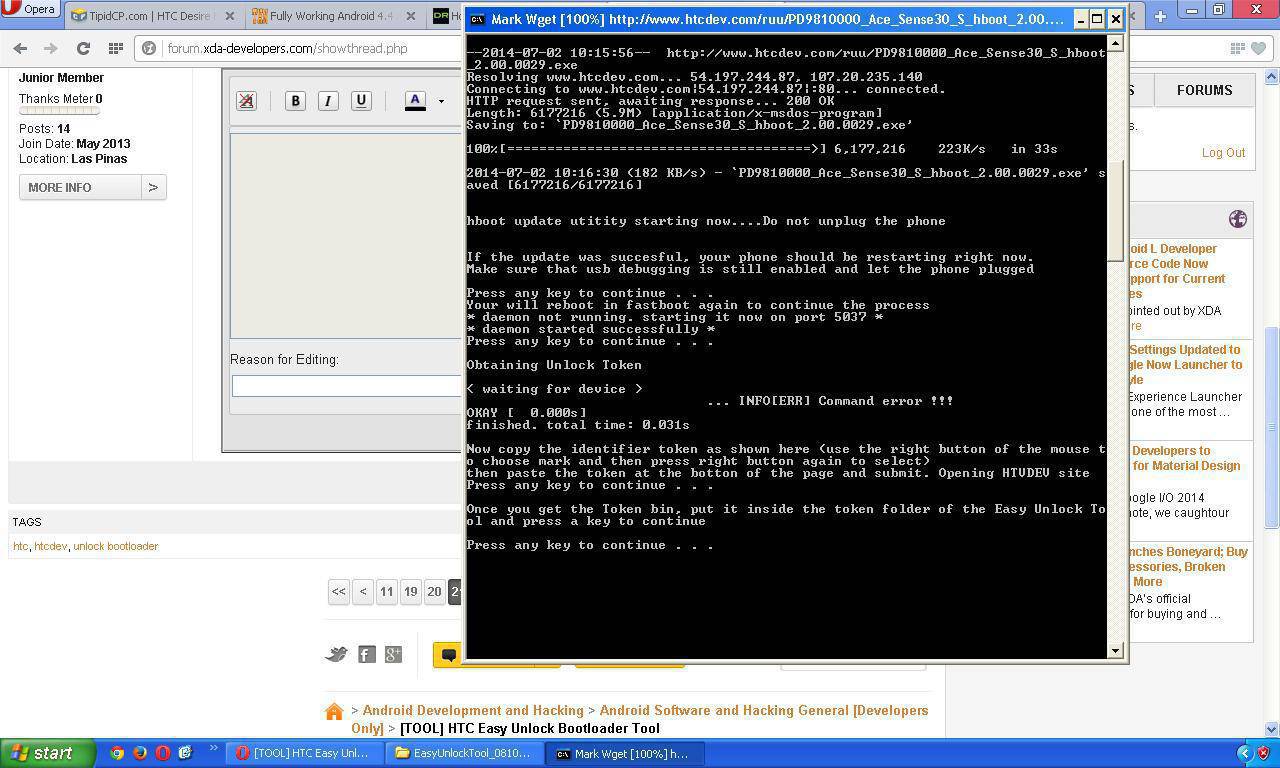
Task: Click the Log Out link
Action: click(1223, 152)
